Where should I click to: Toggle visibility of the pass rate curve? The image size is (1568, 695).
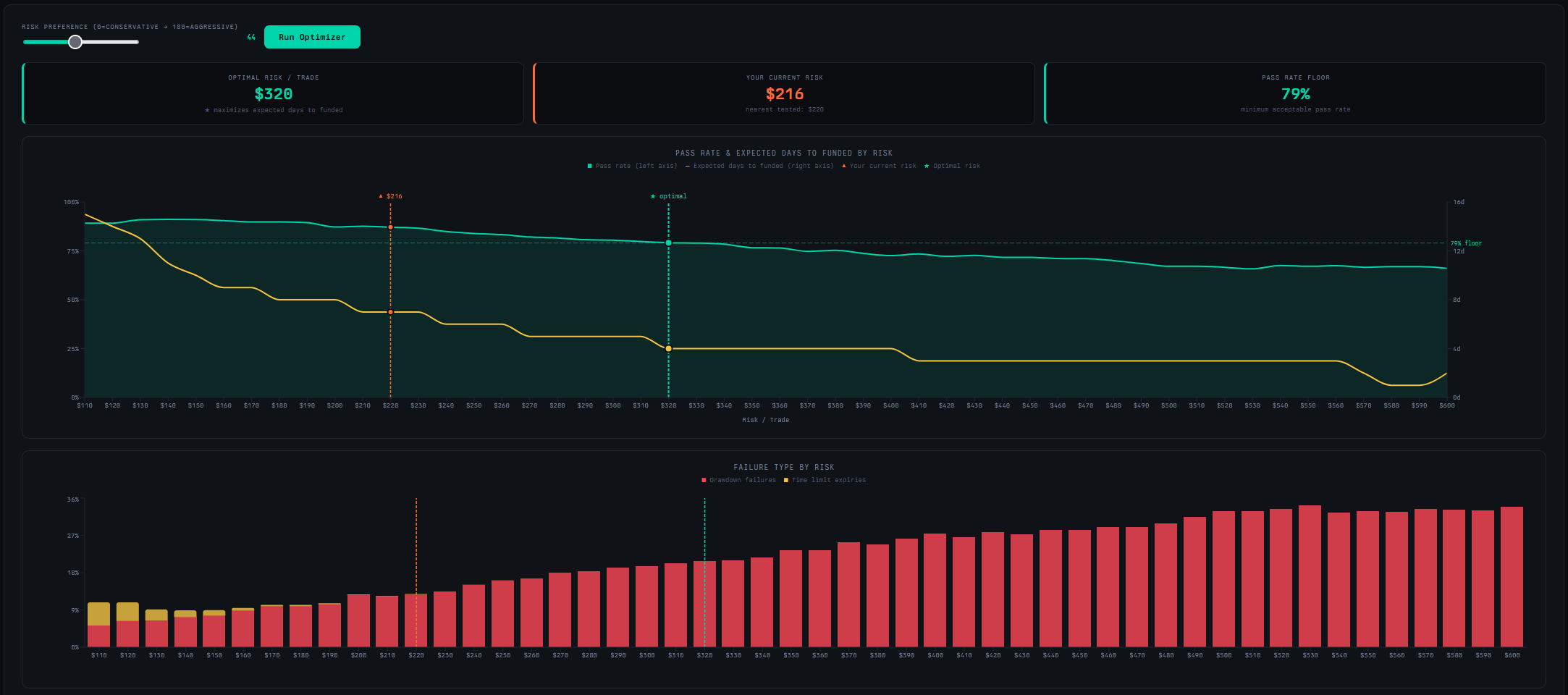[590, 166]
